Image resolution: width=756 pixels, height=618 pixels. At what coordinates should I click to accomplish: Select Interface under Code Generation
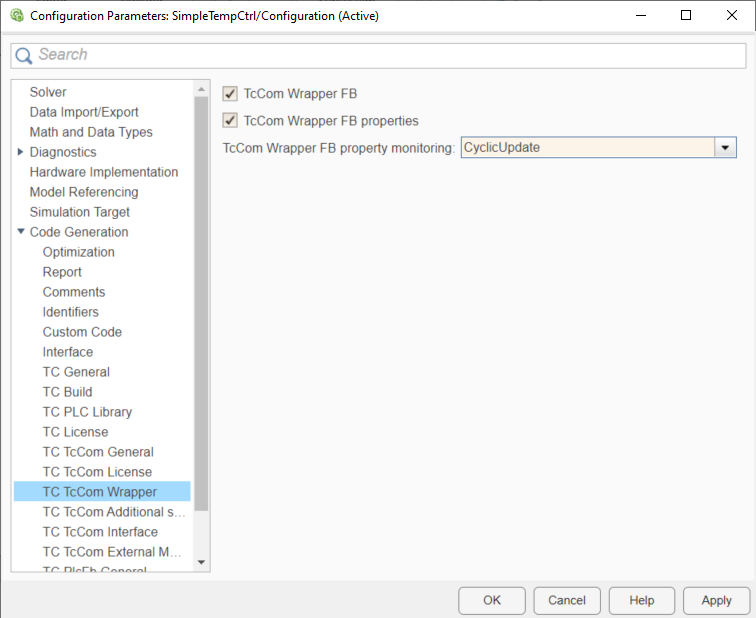(68, 352)
